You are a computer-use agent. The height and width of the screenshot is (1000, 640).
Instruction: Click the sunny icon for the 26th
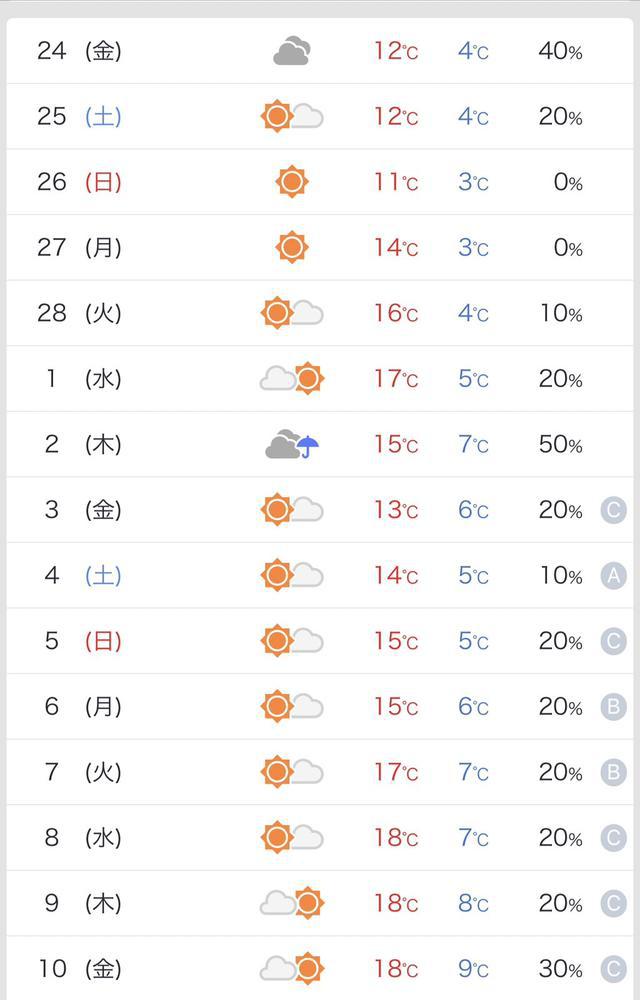pyautogui.click(x=292, y=182)
